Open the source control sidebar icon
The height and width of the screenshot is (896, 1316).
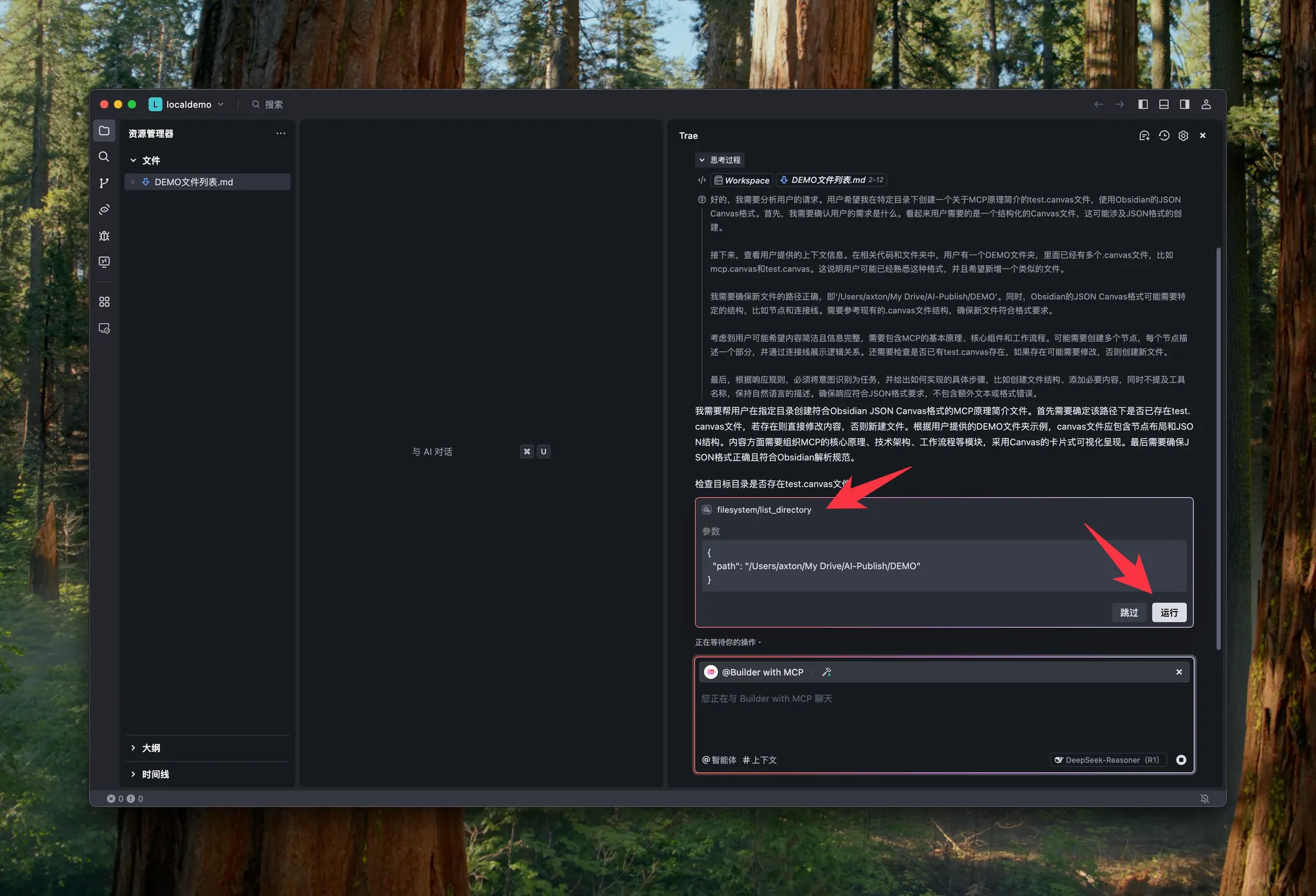pos(104,183)
